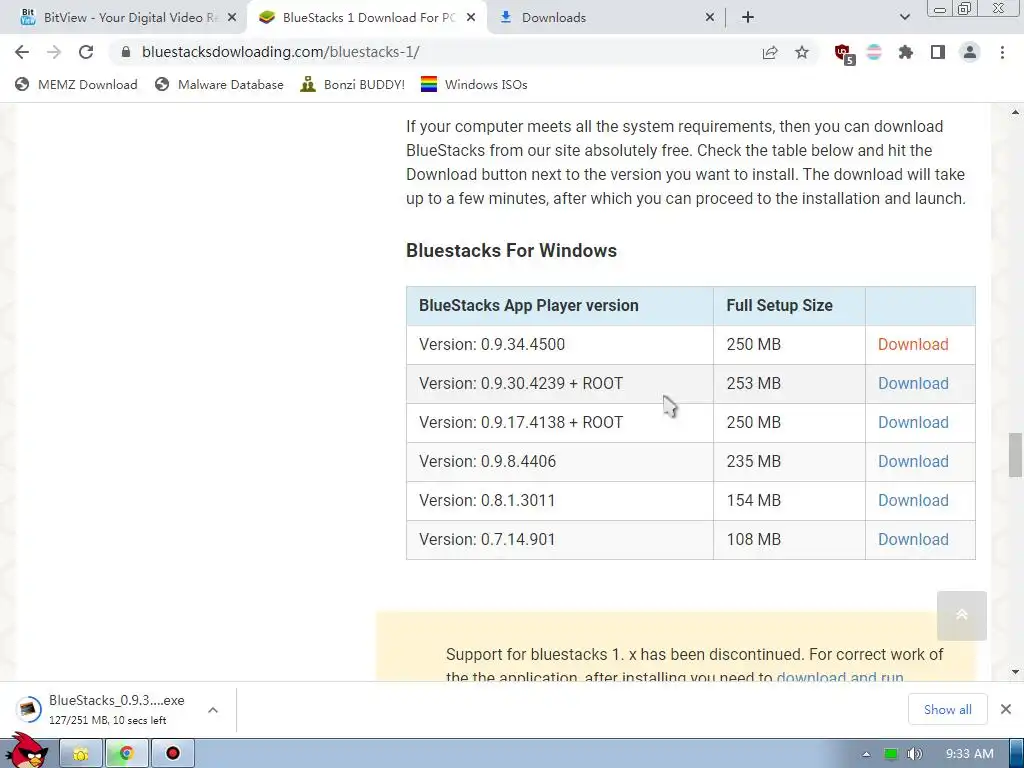Click the 'download and run' link
1024x768 pixels.
840,677
